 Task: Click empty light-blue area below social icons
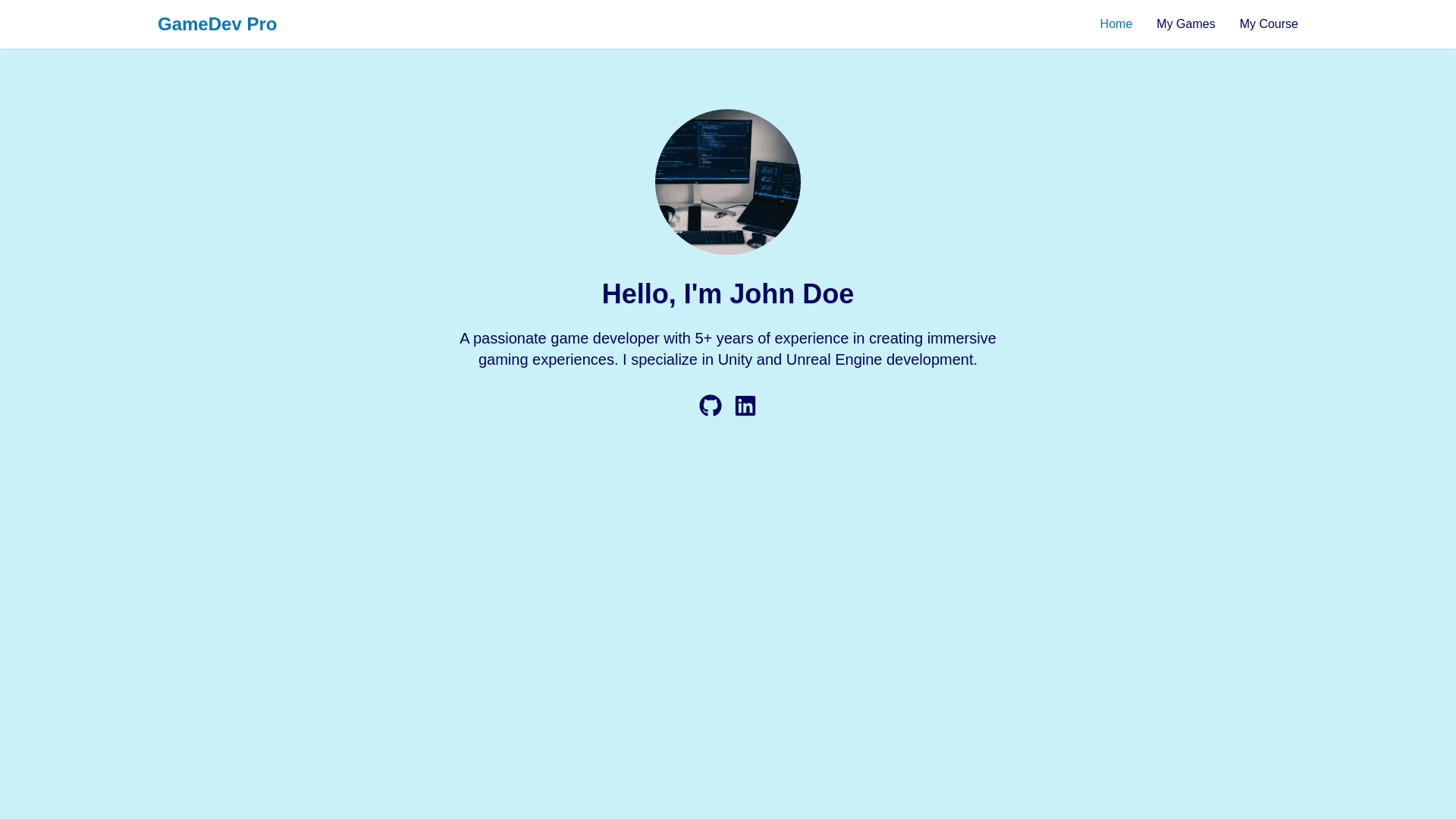coord(727,607)
